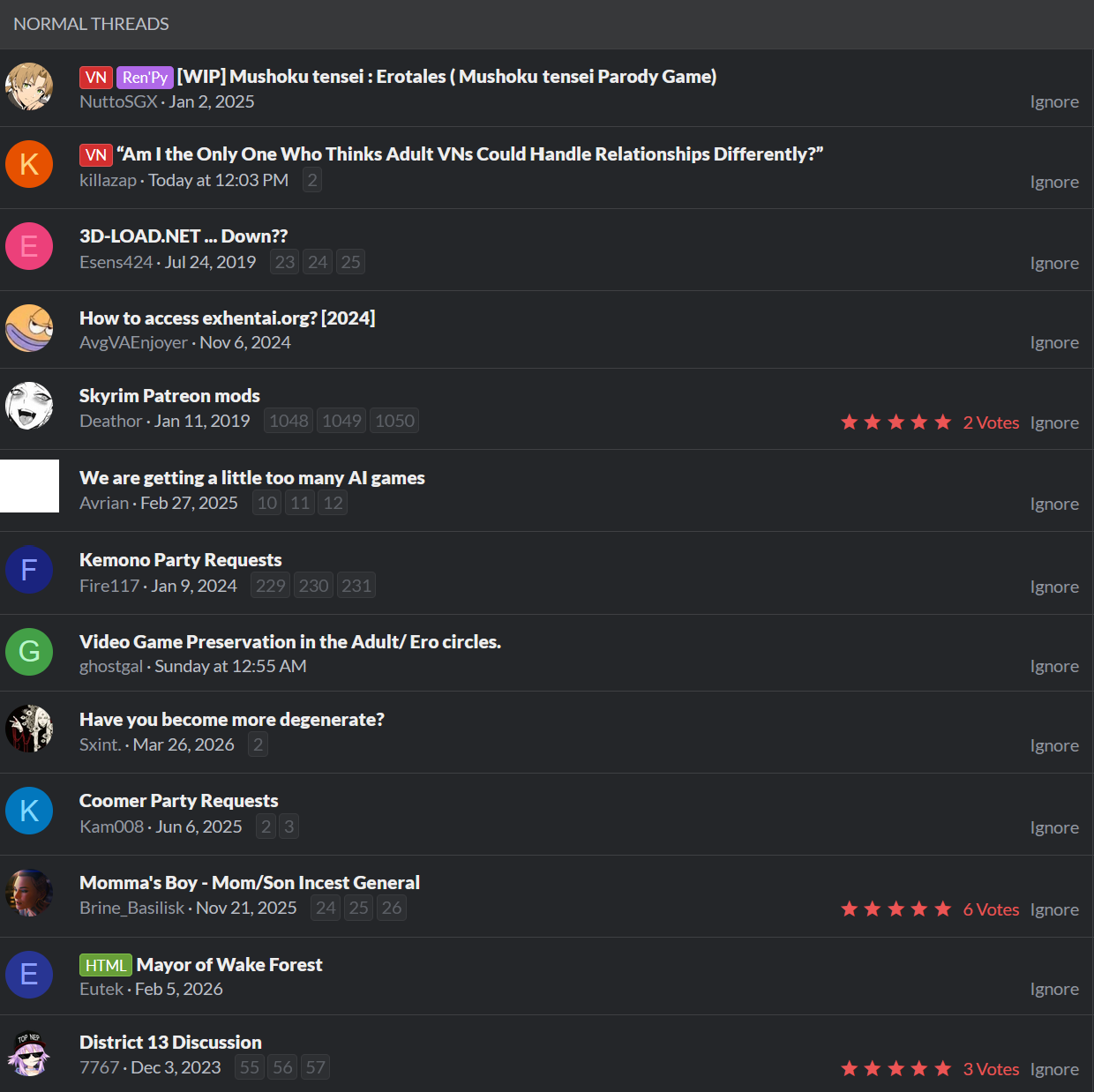Viewport: 1094px width, 1092px height.
Task: Click the VN tag on killazap's thread
Action: click(96, 155)
